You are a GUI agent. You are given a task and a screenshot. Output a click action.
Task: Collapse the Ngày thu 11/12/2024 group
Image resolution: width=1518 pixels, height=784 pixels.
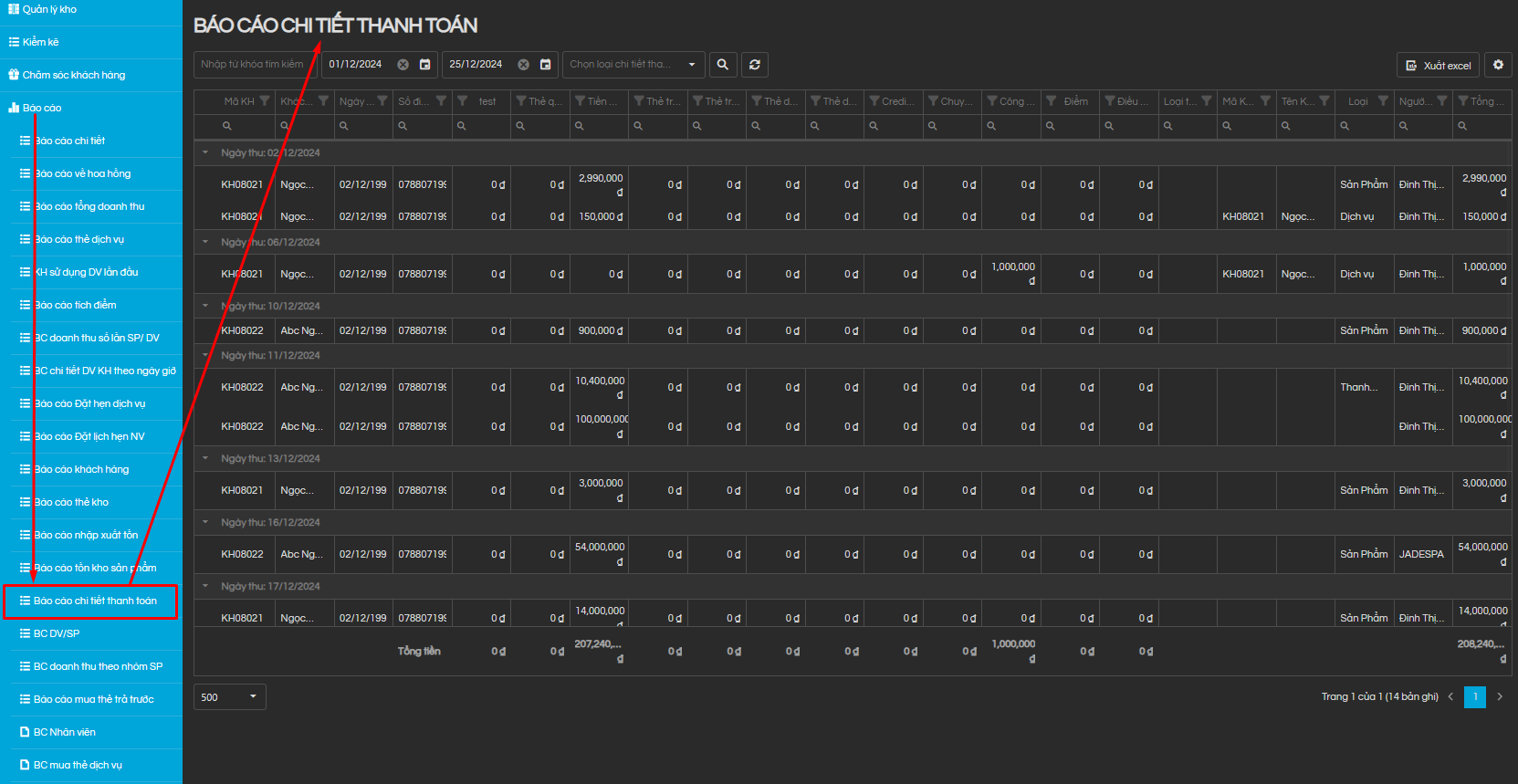click(x=205, y=355)
